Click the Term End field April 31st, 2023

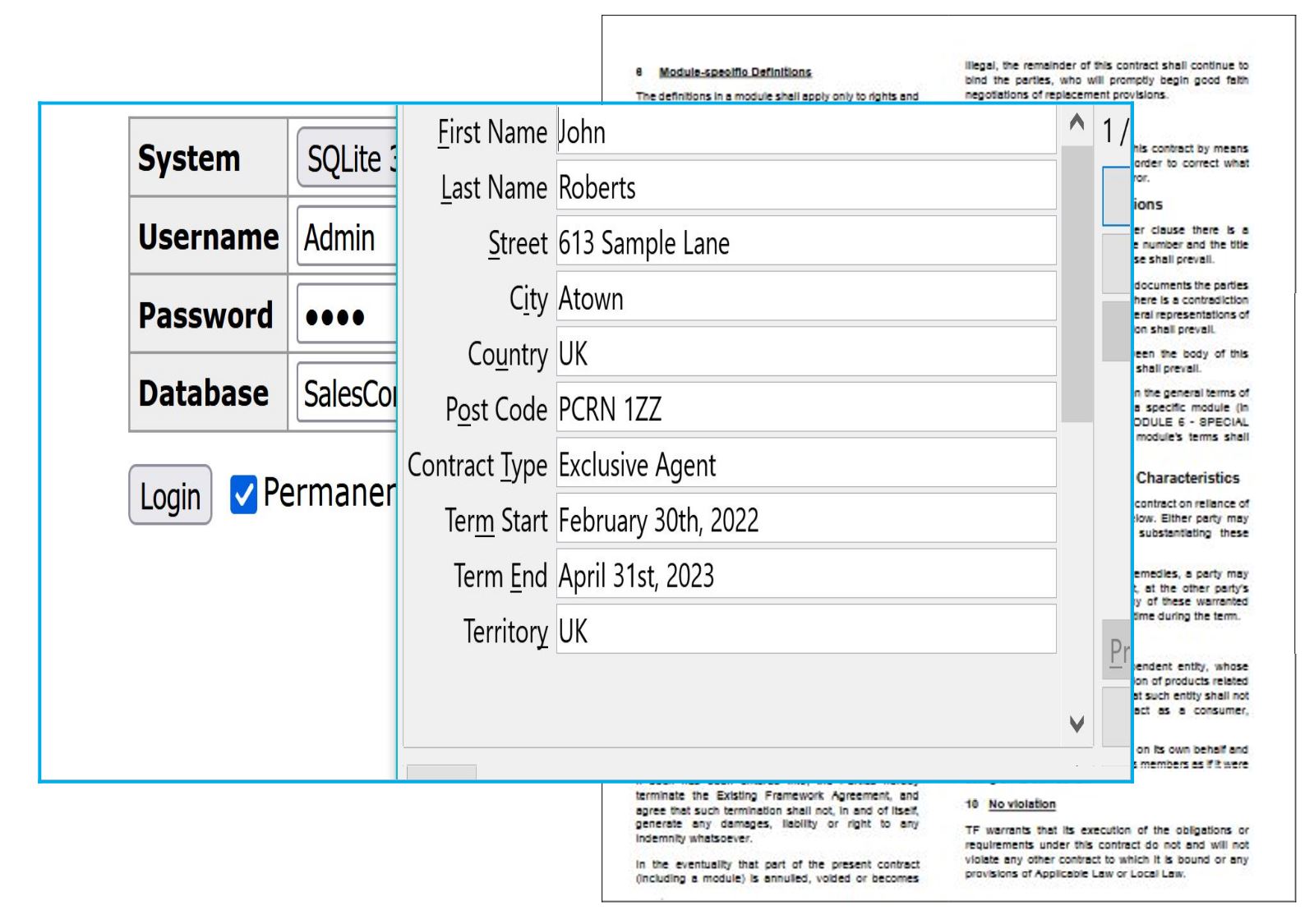(806, 573)
